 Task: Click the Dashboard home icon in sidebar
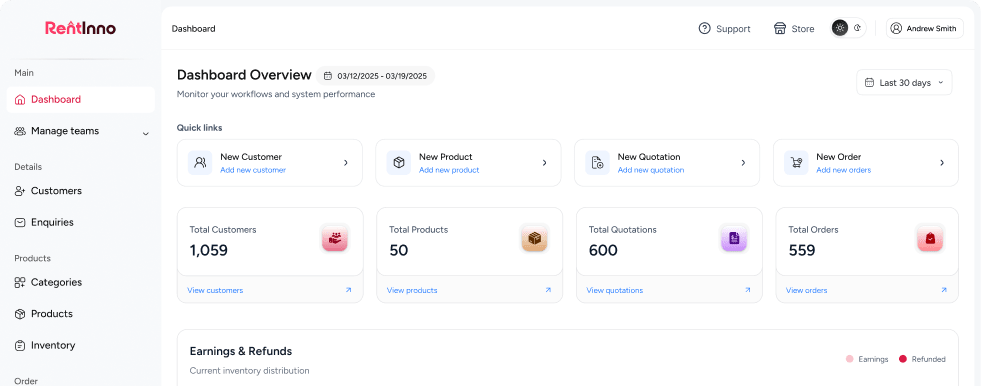20,99
